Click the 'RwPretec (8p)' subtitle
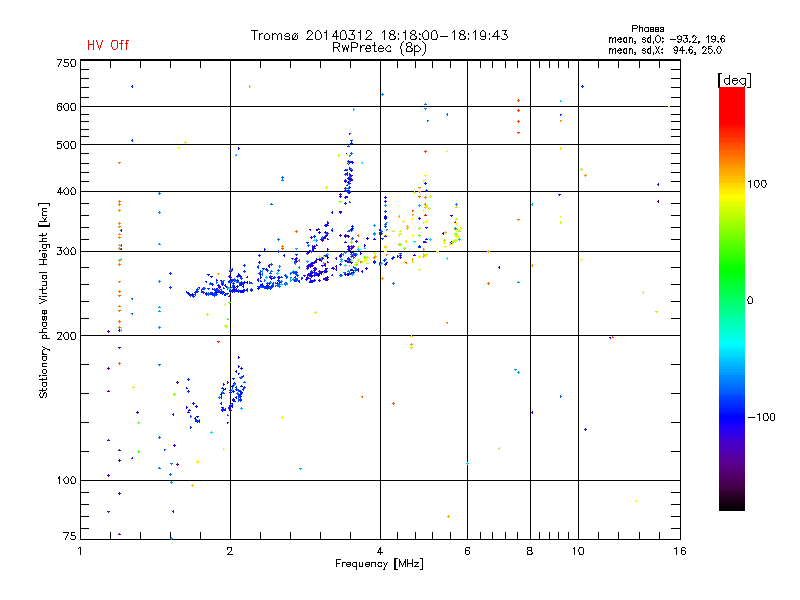Screen dimensions: 800x600 coord(379,48)
